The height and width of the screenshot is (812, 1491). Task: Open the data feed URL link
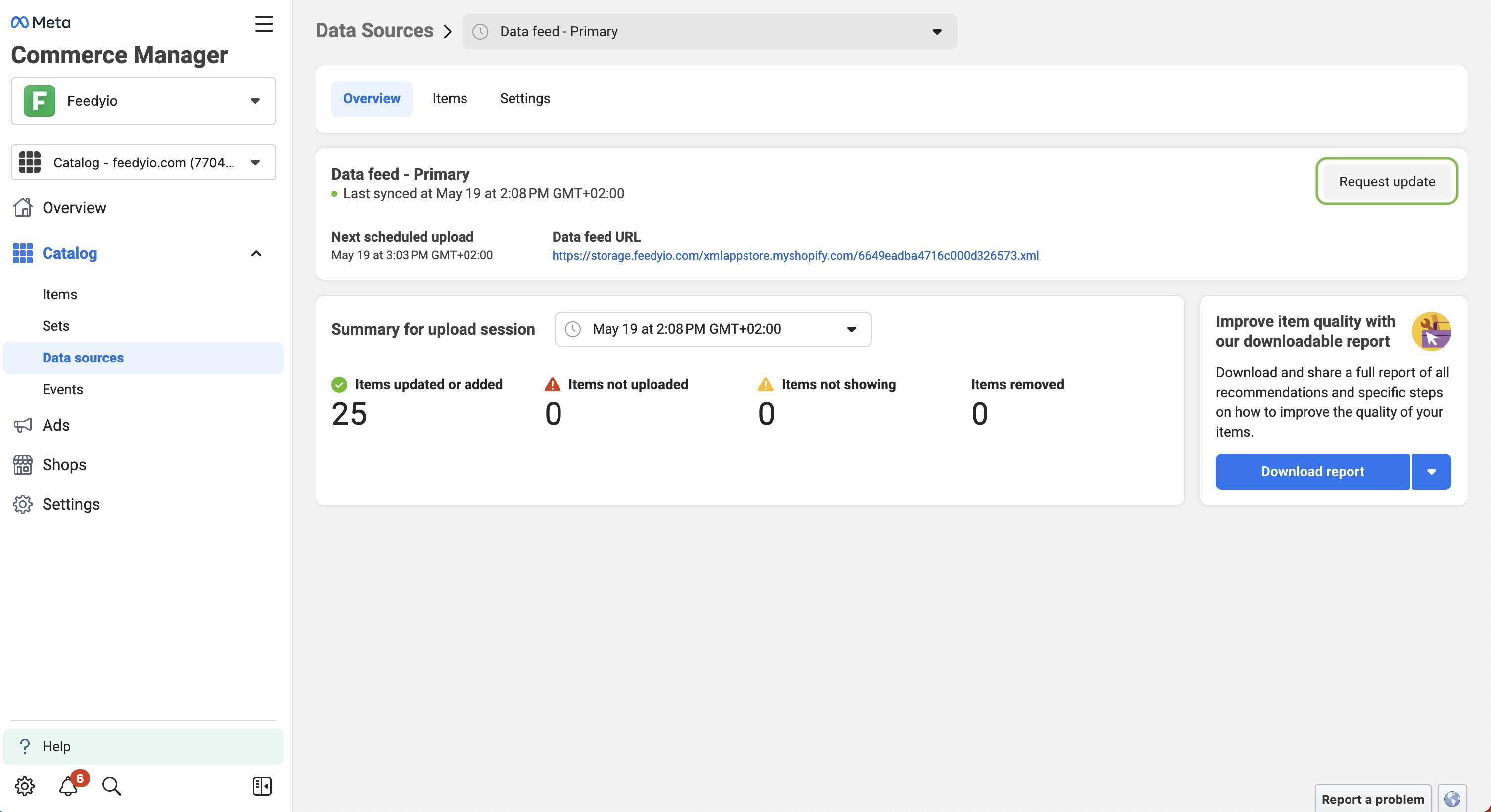coord(795,255)
